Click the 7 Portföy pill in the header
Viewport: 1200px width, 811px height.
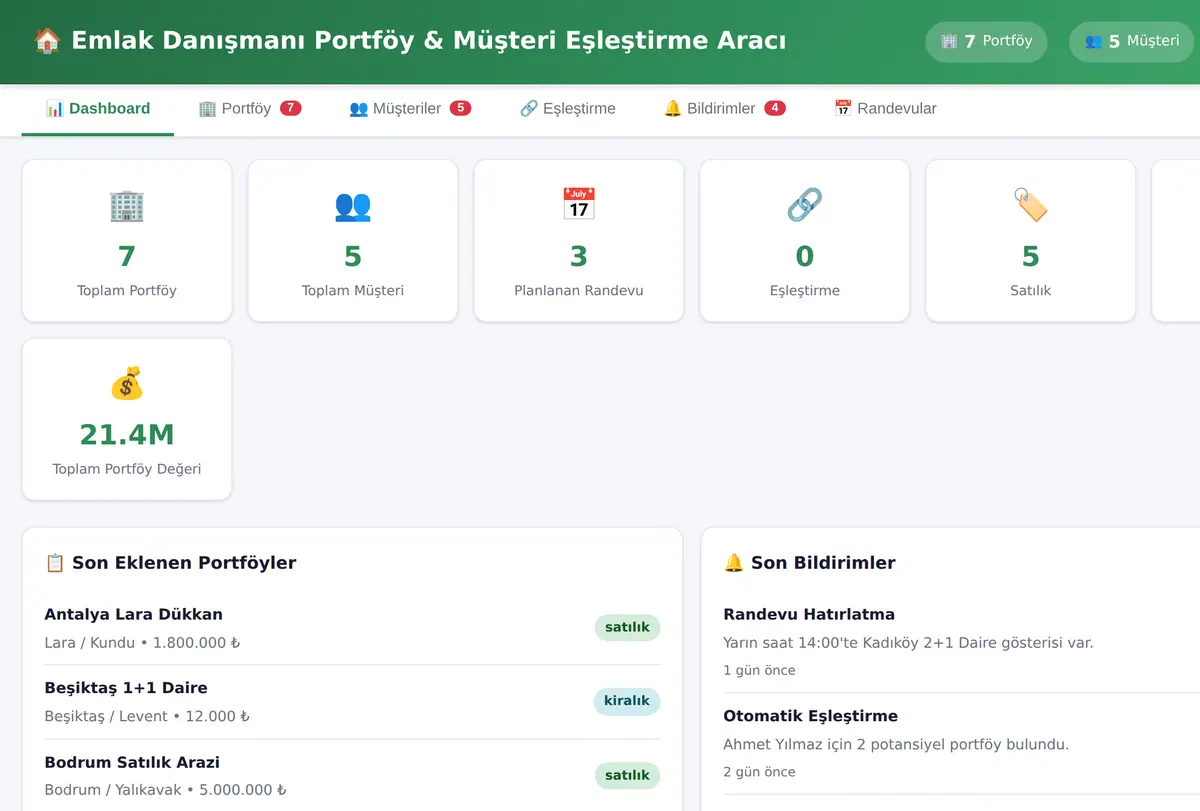[986, 42]
